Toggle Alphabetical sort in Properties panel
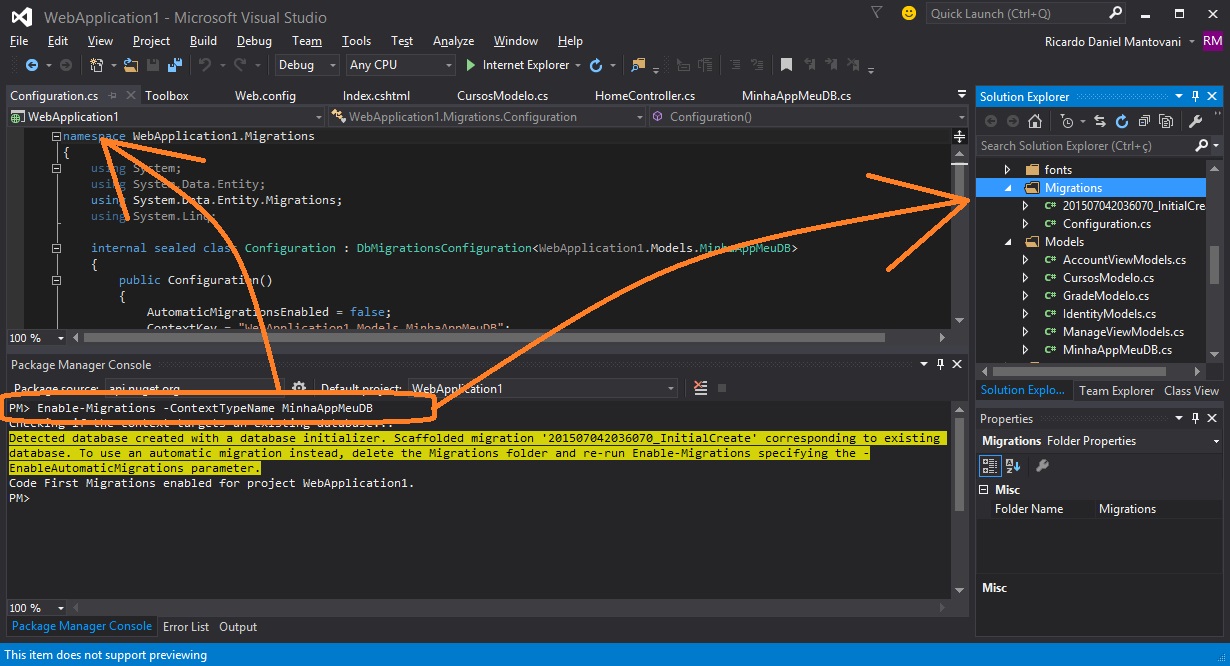Viewport: 1230px width, 666px height. (1013, 465)
